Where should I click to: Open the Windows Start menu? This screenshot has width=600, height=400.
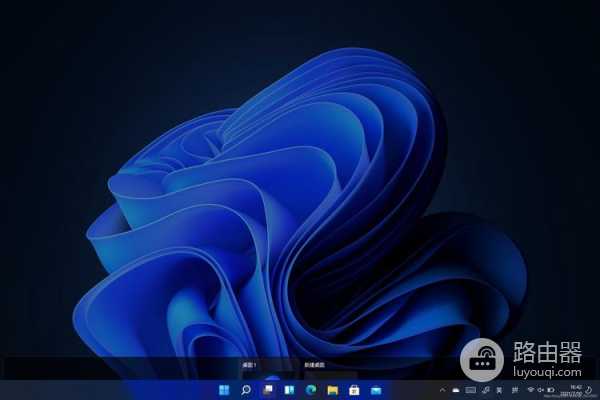(x=223, y=389)
